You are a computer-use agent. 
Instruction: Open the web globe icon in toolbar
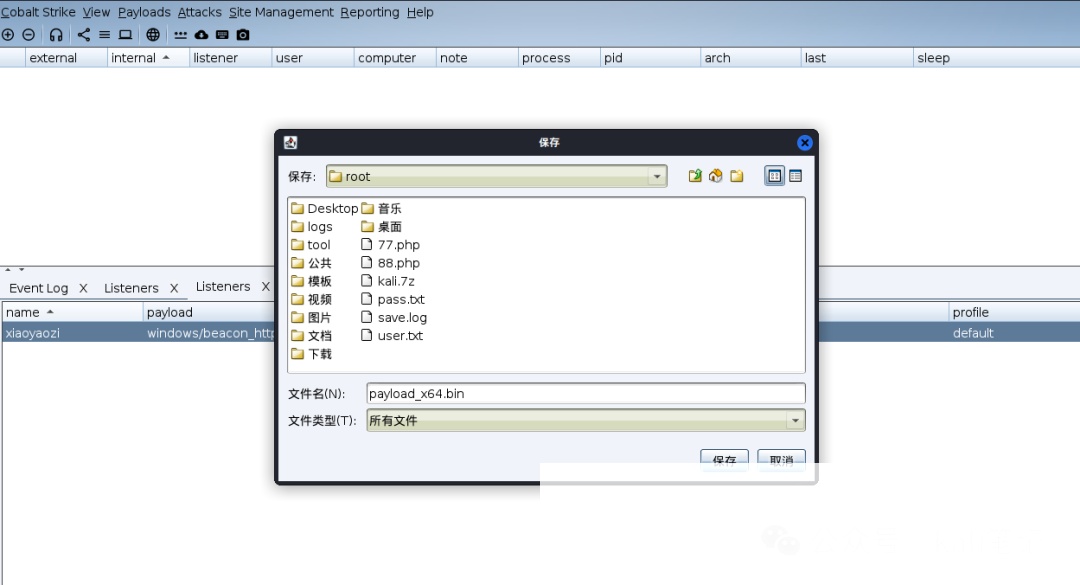click(153, 34)
